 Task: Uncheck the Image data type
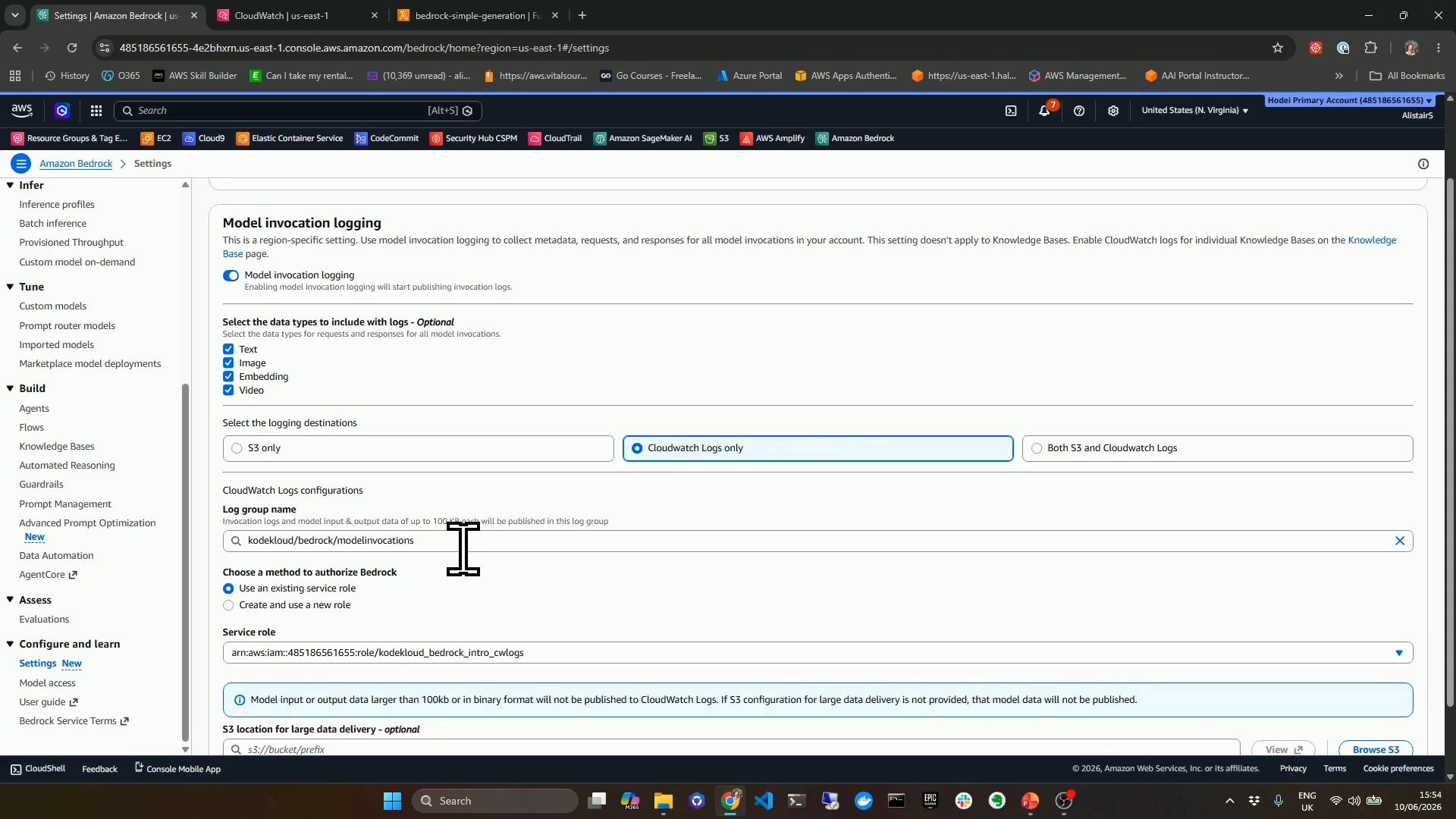click(x=228, y=363)
